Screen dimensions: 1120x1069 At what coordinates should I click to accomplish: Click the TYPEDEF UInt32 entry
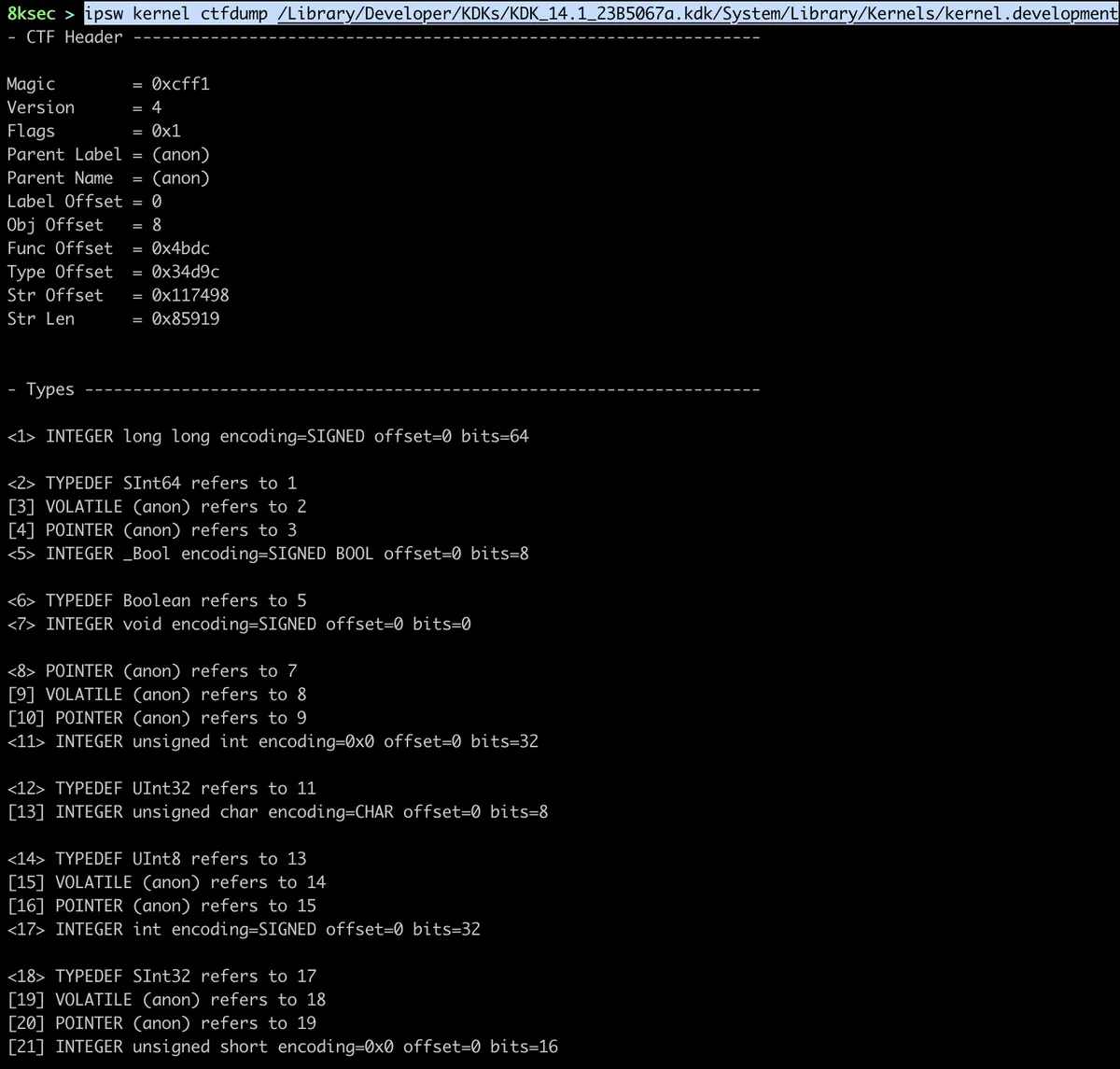[x=161, y=788]
